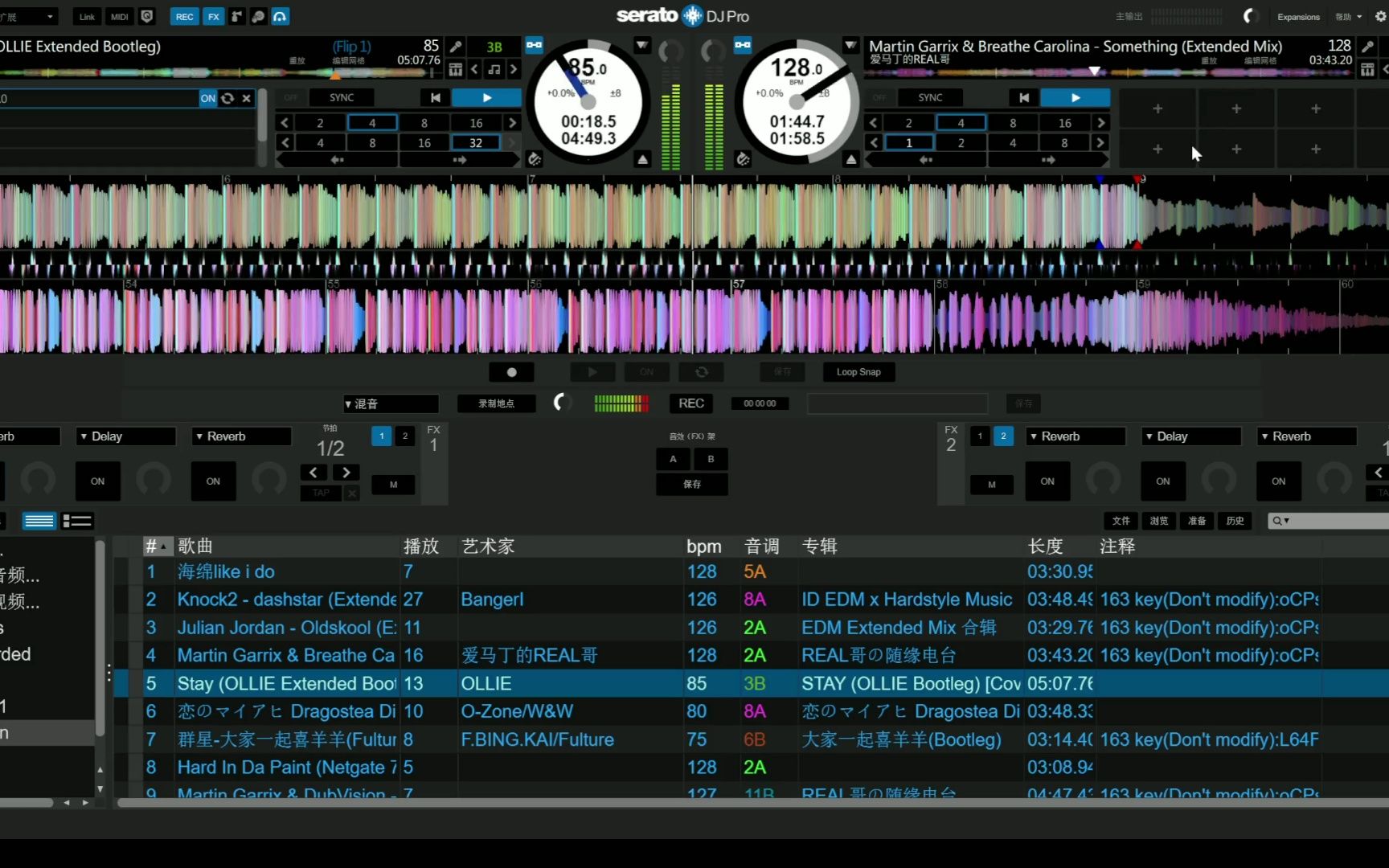This screenshot has height=868, width=1389.
Task: Click the shield icon next to the MIDI button
Action: tap(147, 16)
